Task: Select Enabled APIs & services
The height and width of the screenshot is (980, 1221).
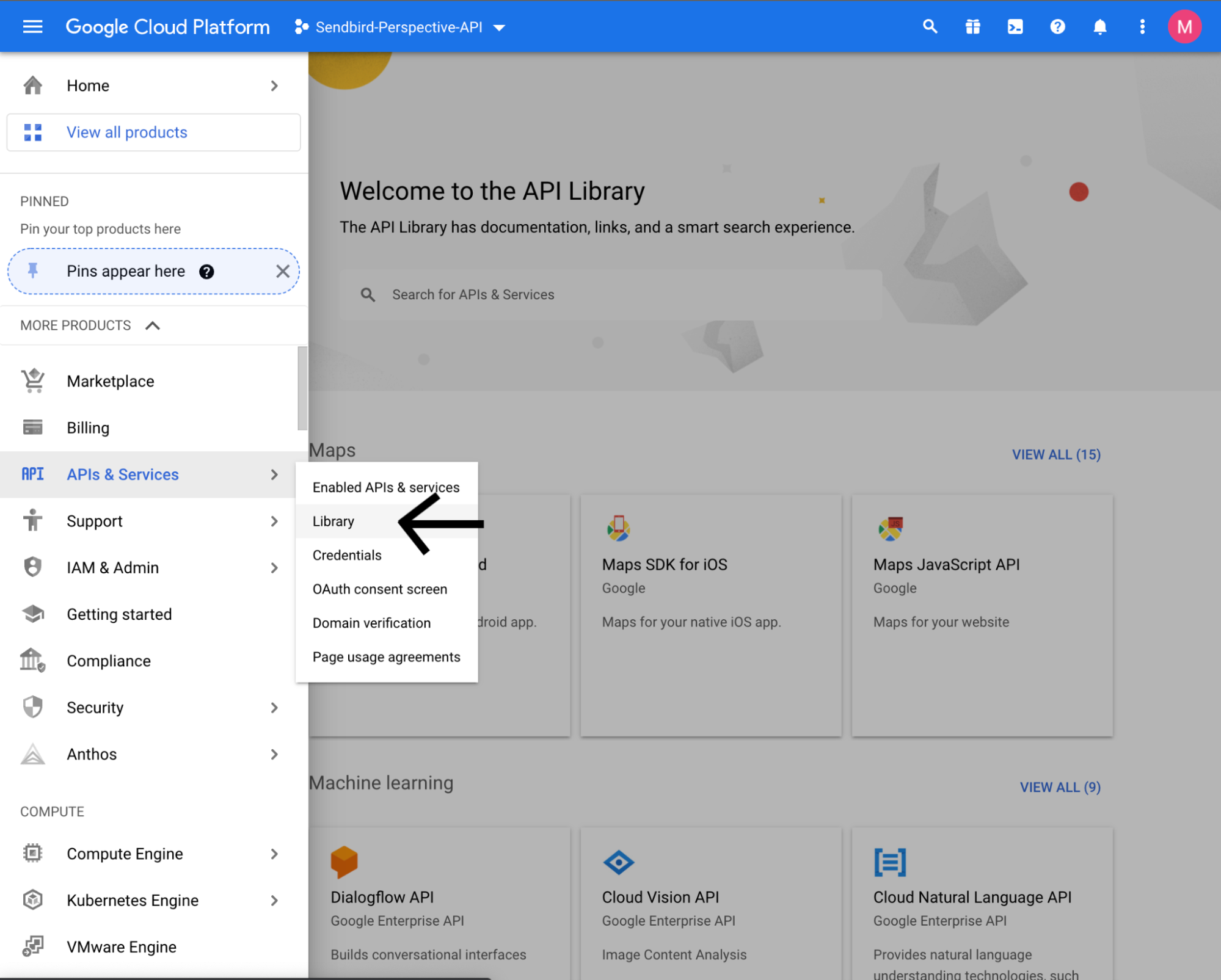Action: pos(386,487)
